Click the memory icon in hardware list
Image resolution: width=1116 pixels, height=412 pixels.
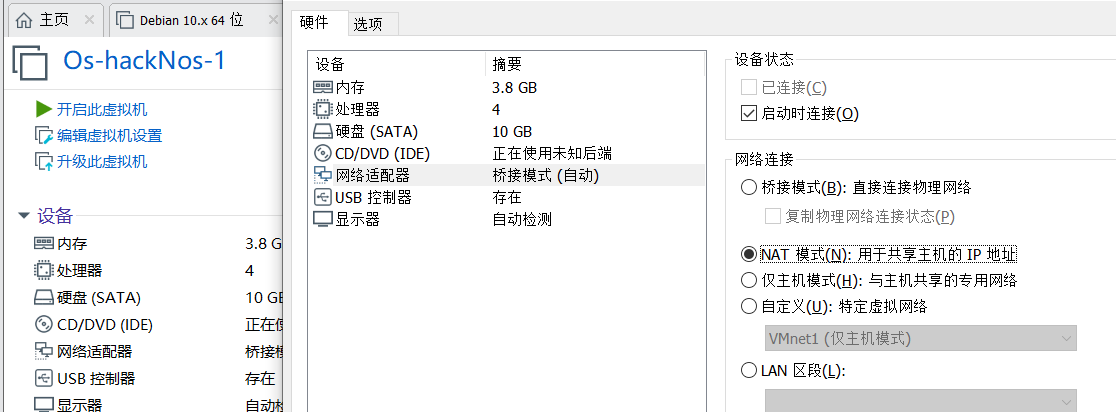[x=323, y=88]
